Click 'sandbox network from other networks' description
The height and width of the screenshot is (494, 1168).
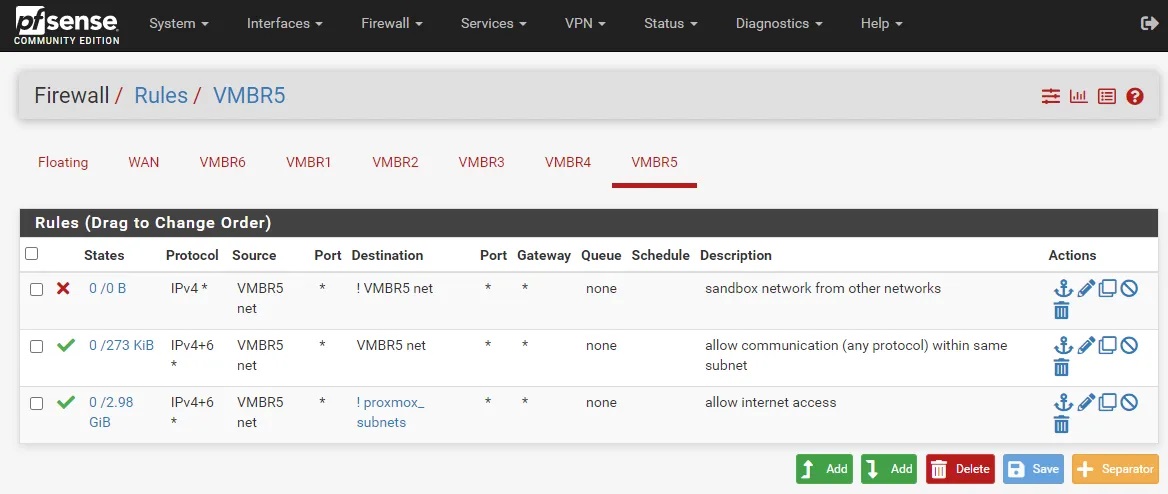click(x=823, y=288)
